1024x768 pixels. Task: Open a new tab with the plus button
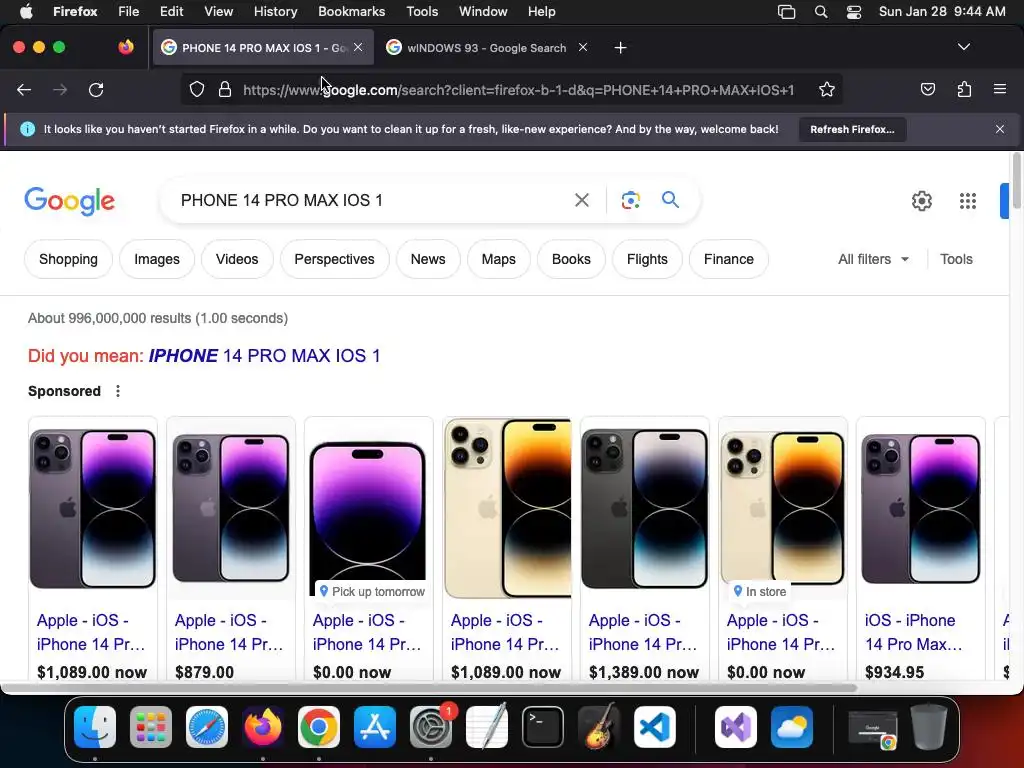pos(620,48)
